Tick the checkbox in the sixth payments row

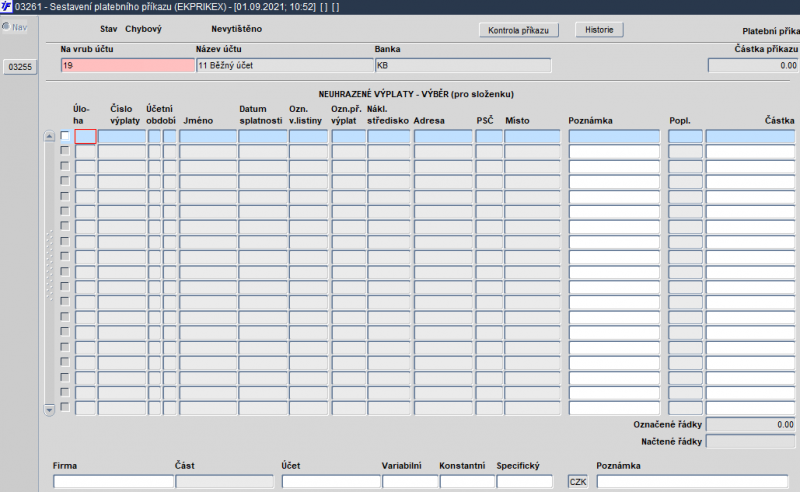point(65,211)
